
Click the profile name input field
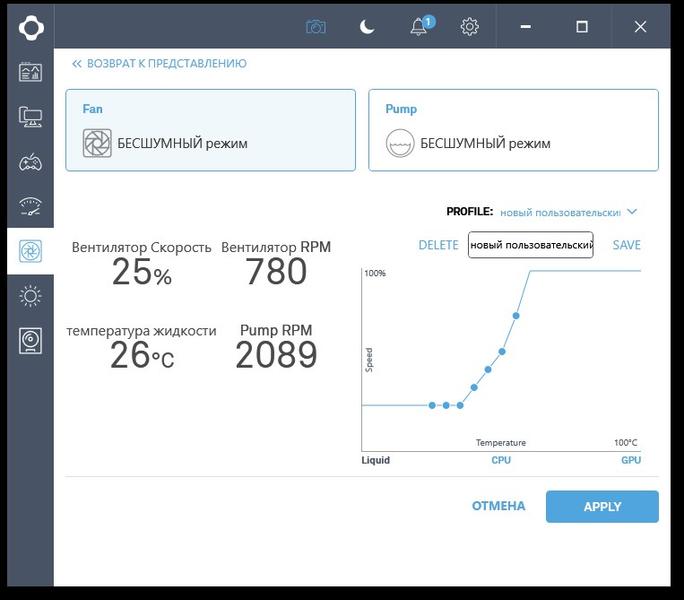click(530, 245)
